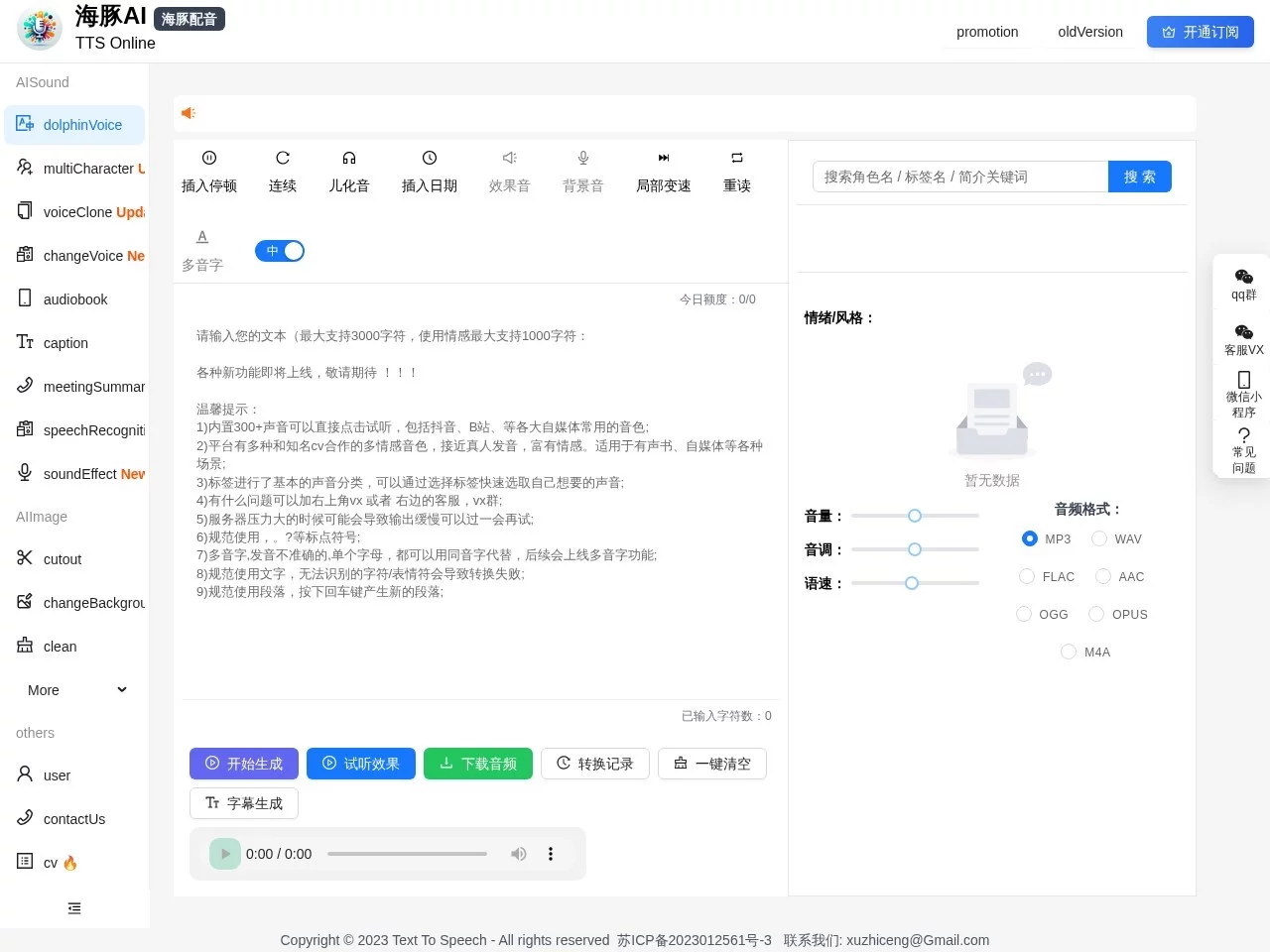Adjust the 语速 speech speed slider
The width and height of the screenshot is (1270, 952).
pyautogui.click(x=911, y=583)
